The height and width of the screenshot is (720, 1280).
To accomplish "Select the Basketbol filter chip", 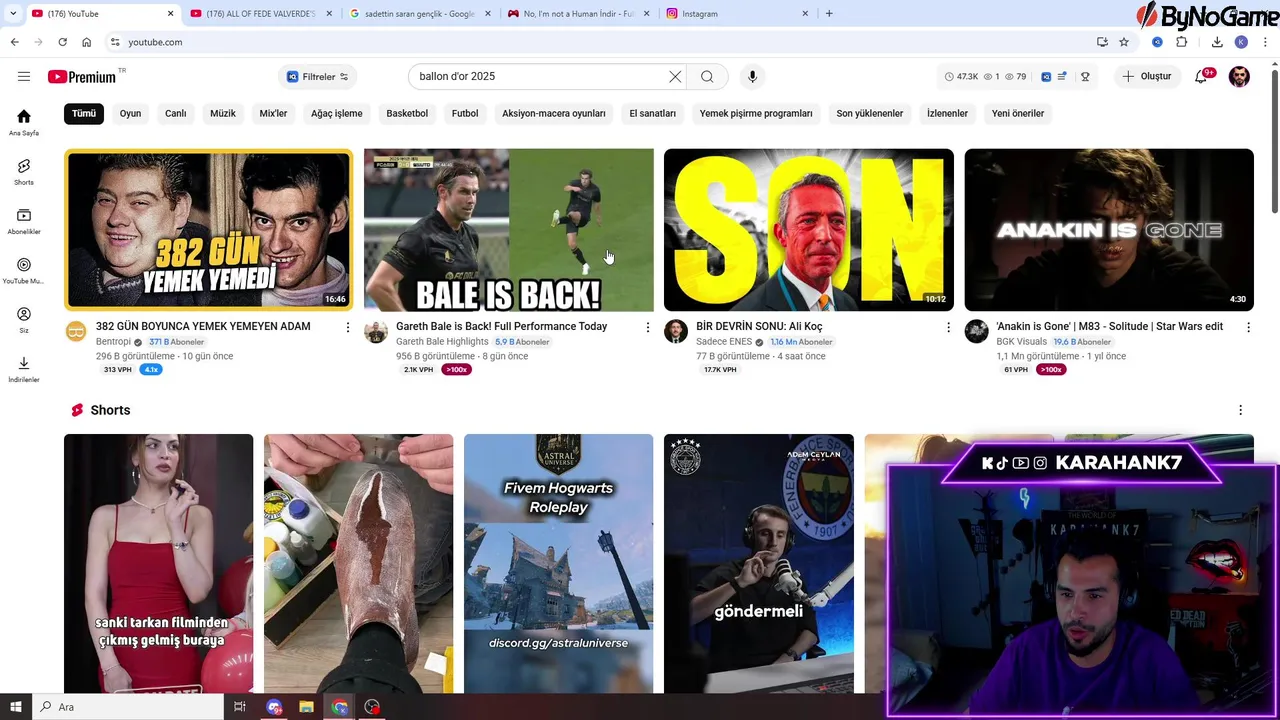I will [x=407, y=113].
